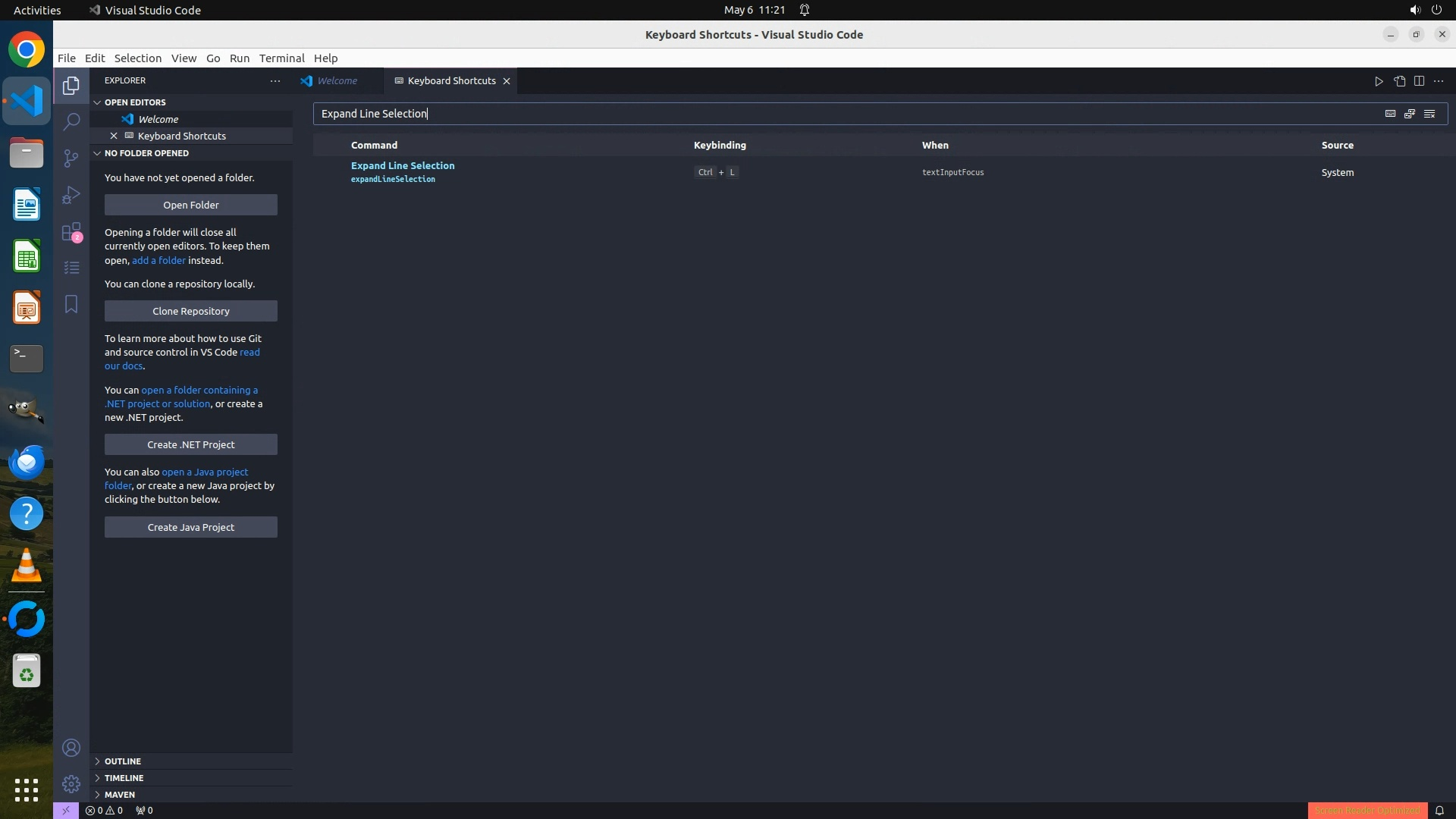Screen dimensions: 1456x819
Task: Open the Terminal menu
Action: click(x=281, y=58)
